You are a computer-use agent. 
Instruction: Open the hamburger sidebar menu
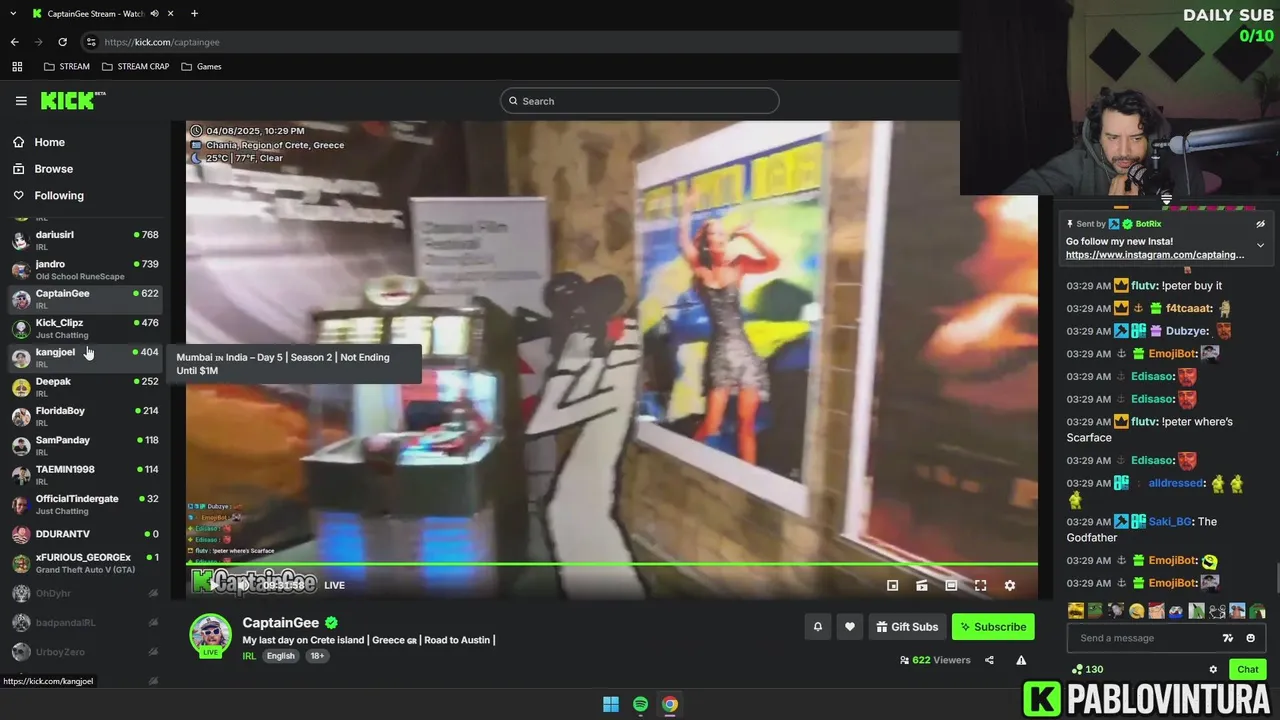[x=21, y=101]
